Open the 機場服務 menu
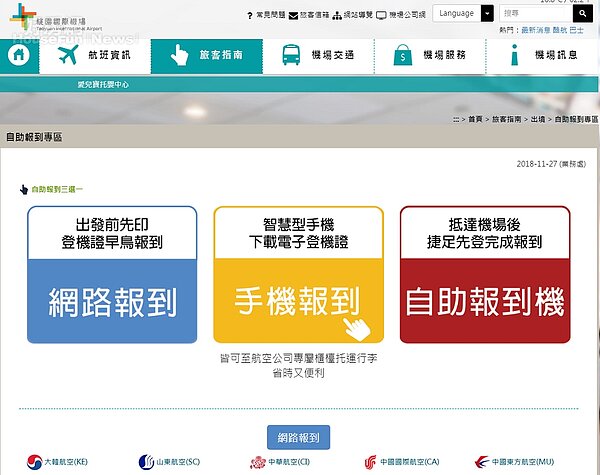Screen dimensions: 600x475 (x=430, y=56)
